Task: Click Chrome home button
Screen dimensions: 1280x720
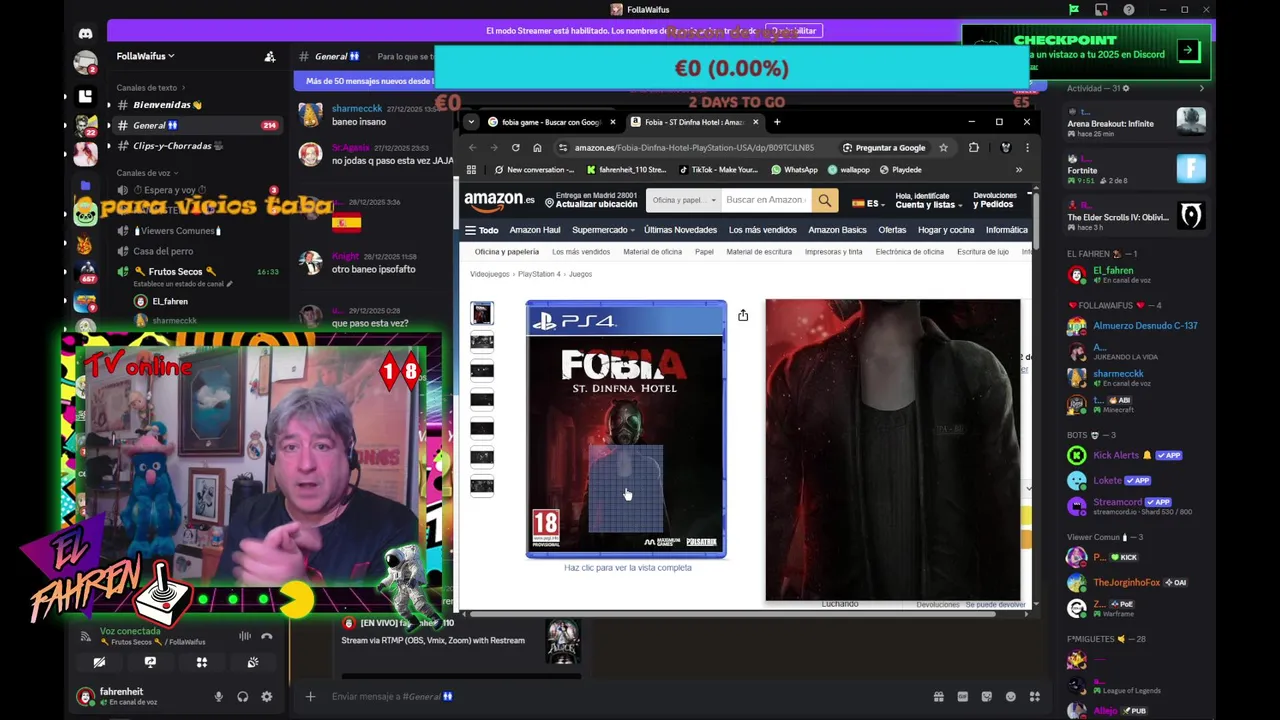Action: tap(537, 148)
